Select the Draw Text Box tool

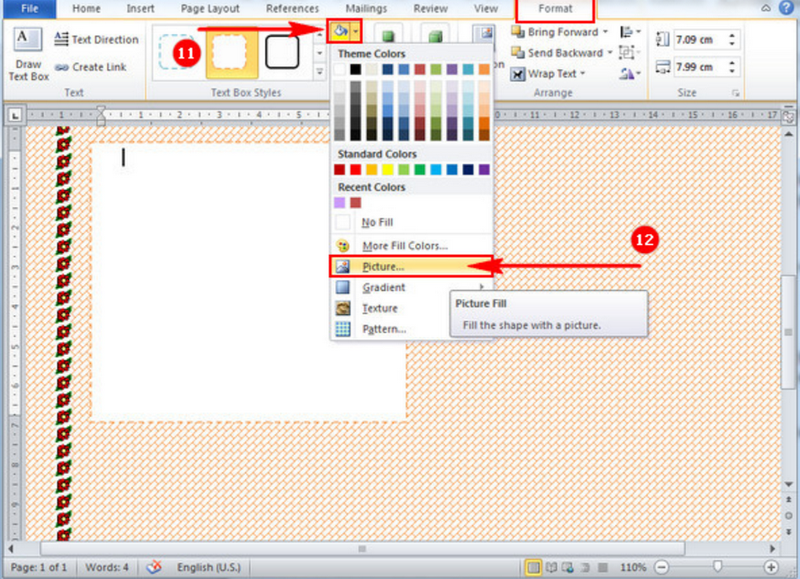point(26,52)
